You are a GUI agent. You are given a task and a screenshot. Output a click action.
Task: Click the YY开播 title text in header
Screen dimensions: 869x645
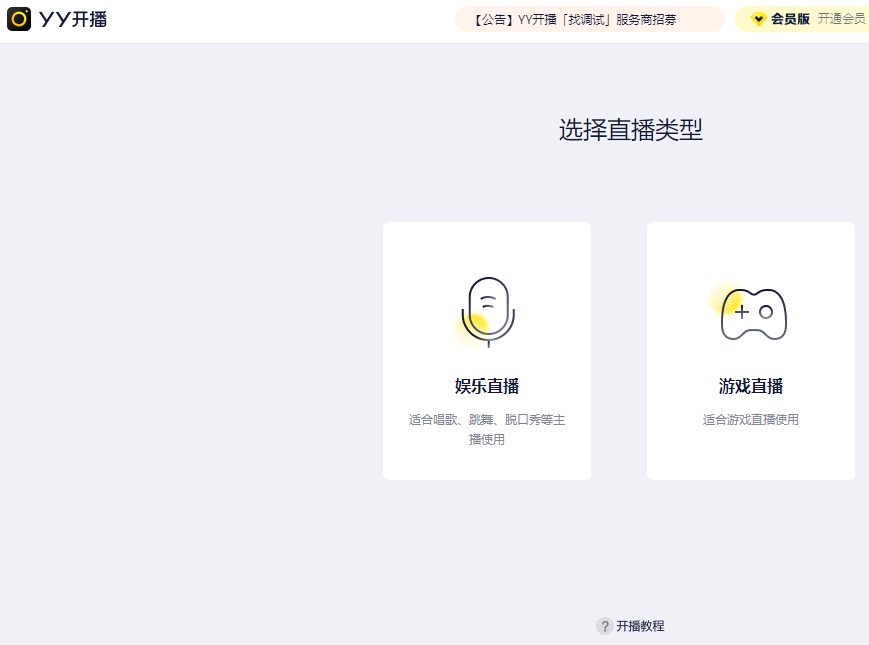tap(73, 18)
